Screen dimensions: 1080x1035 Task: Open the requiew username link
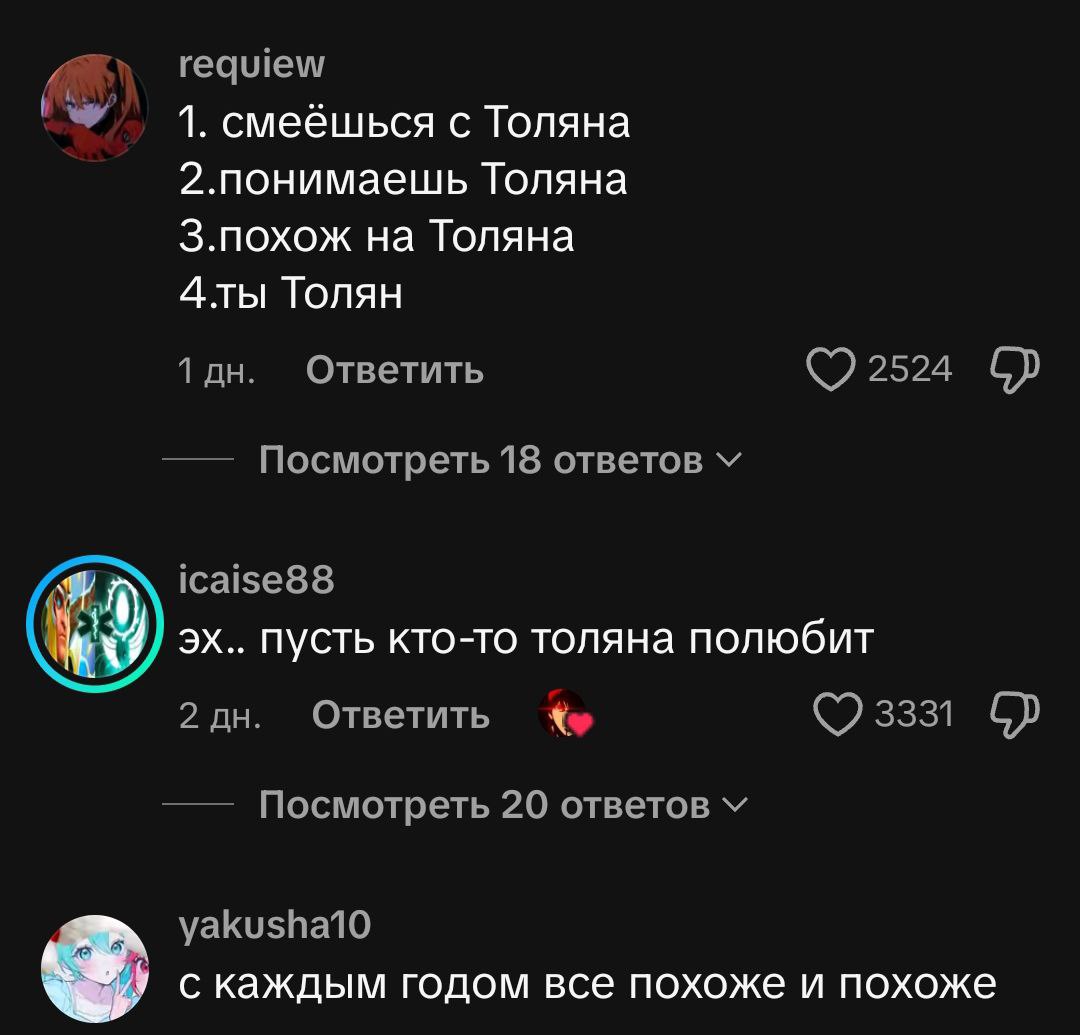(x=251, y=65)
